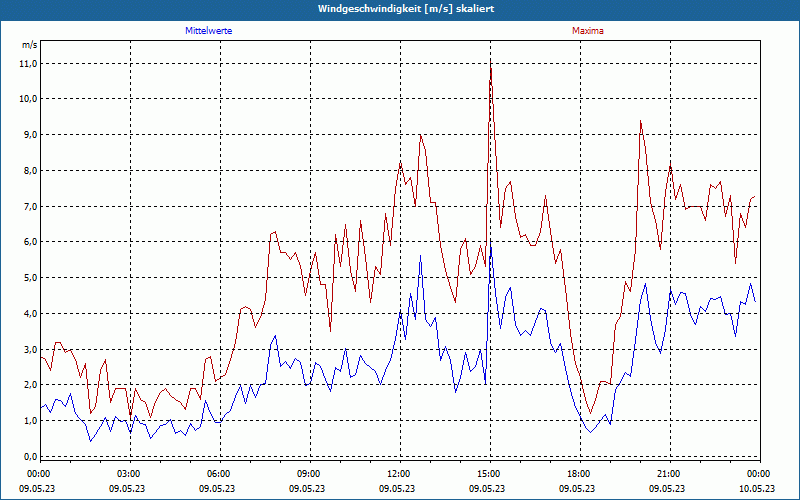This screenshot has width=800, height=500.
Task: Select the 09:00 time axis label
Action: pyautogui.click(x=310, y=474)
